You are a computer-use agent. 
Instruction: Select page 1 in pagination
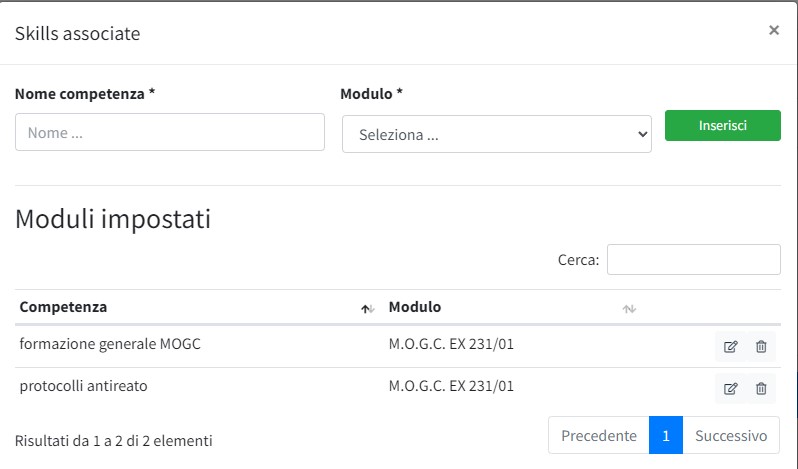pyautogui.click(x=665, y=436)
